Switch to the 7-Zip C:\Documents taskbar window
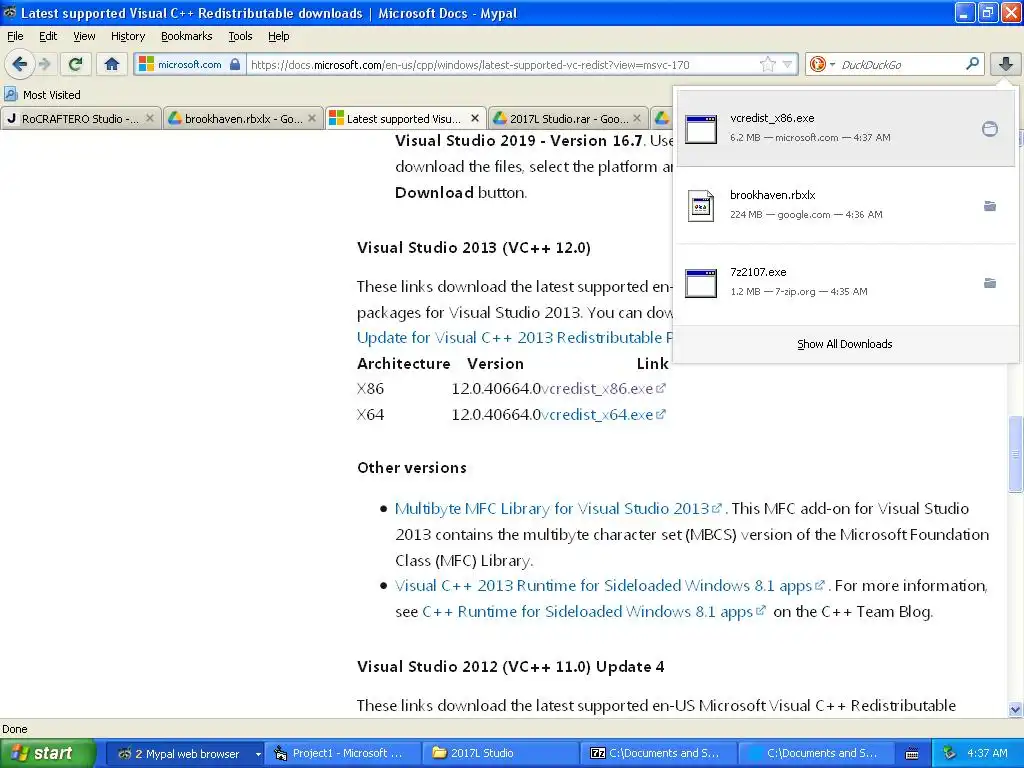Image resolution: width=1024 pixels, height=768 pixels. point(658,754)
